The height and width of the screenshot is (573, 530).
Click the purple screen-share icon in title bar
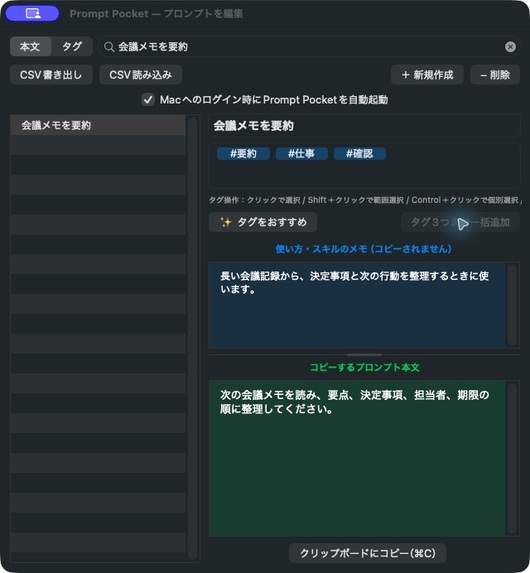coord(33,14)
